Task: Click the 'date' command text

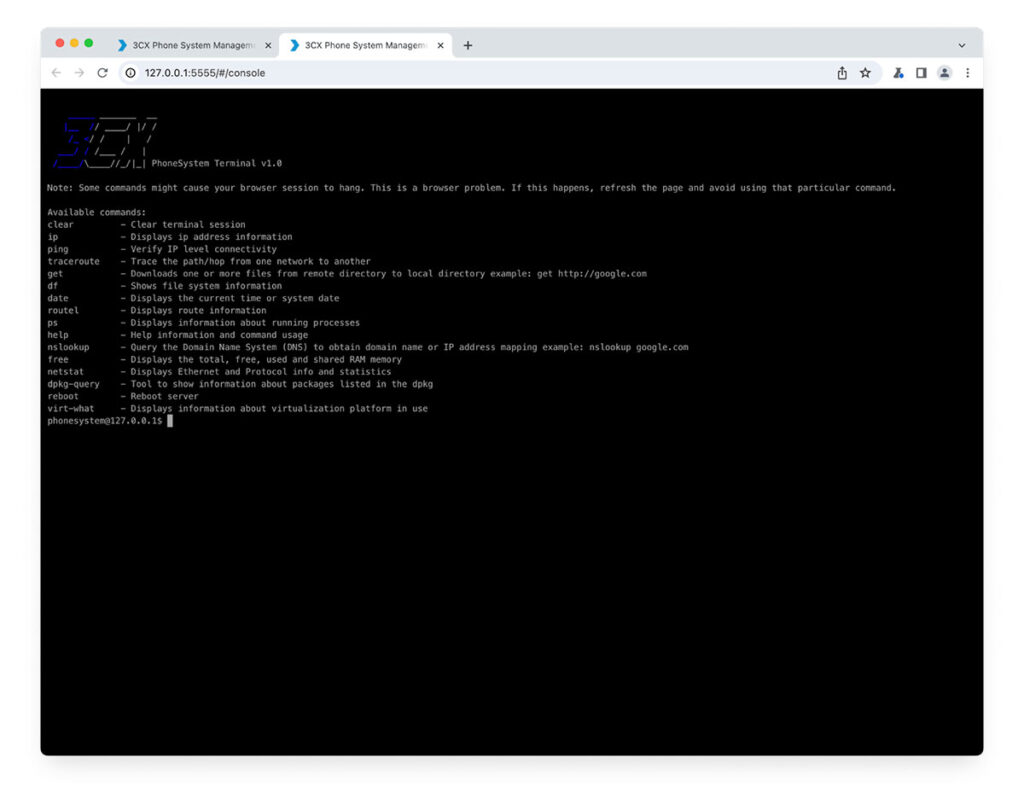Action: (x=57, y=298)
